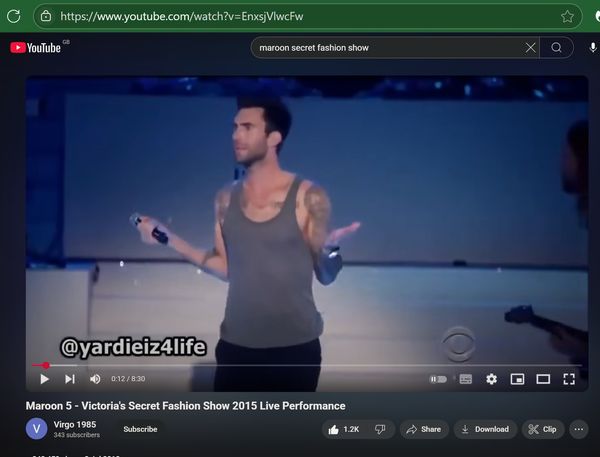Image resolution: width=600 pixels, height=457 pixels.
Task: Share the Maroon 5 video
Action: [x=424, y=429]
